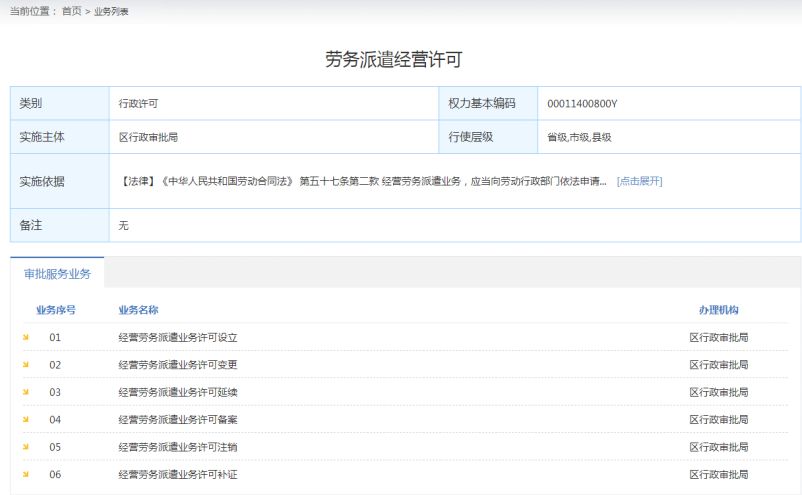
Task: Click the 行政许可 category value
Action: 138,103
